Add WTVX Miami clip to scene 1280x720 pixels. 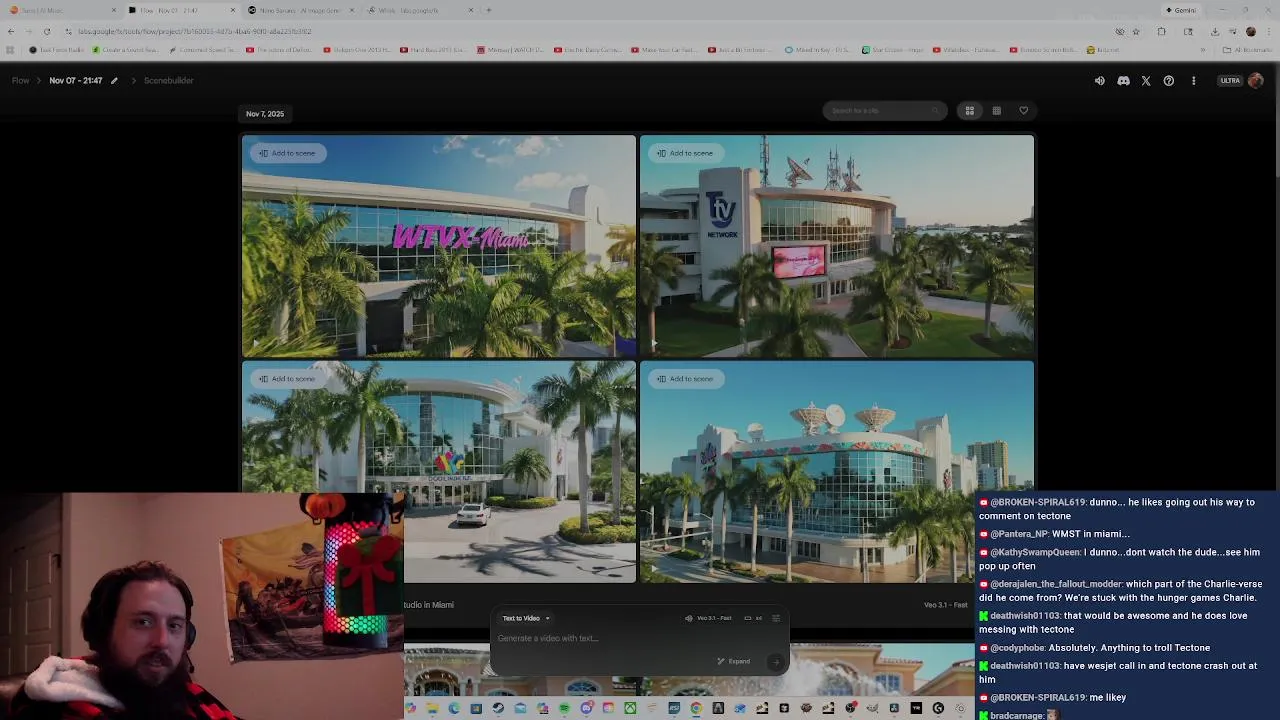[288, 153]
